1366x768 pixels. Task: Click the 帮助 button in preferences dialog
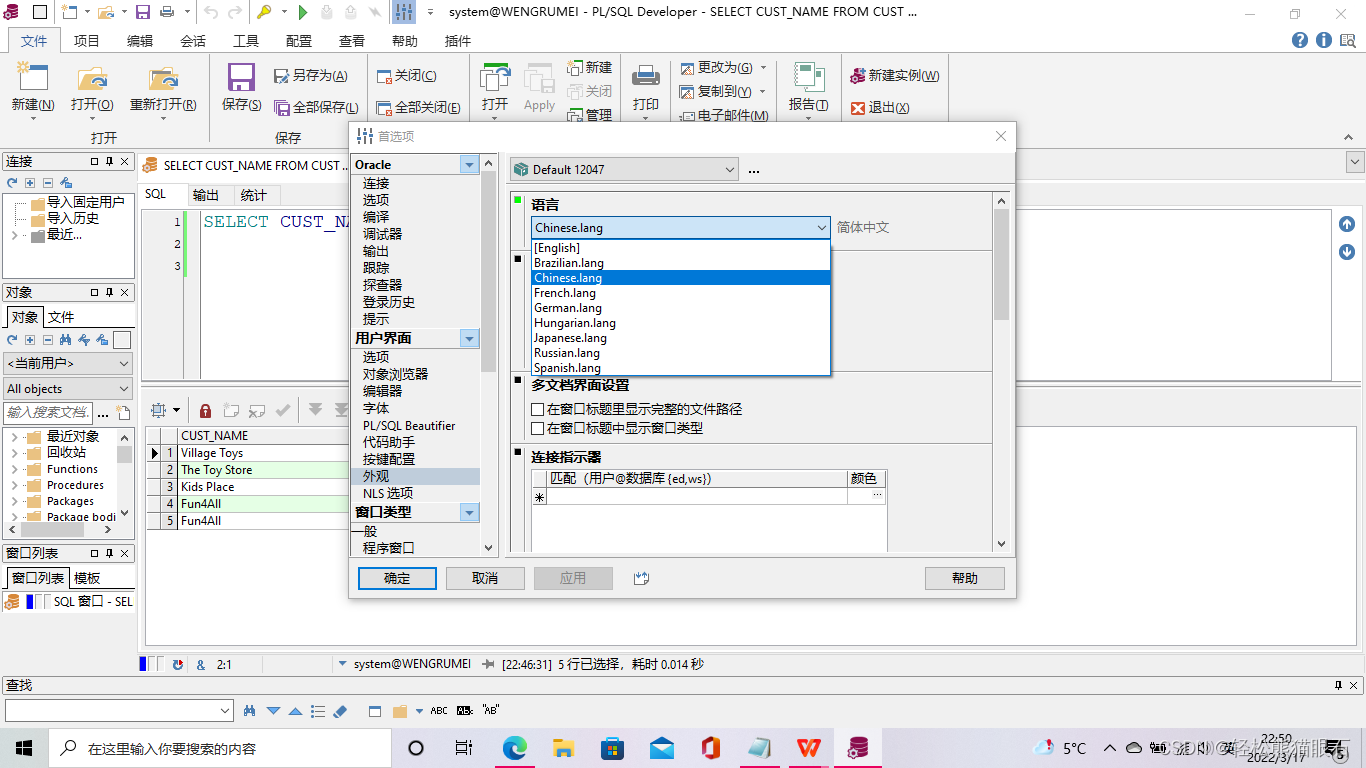(964, 578)
